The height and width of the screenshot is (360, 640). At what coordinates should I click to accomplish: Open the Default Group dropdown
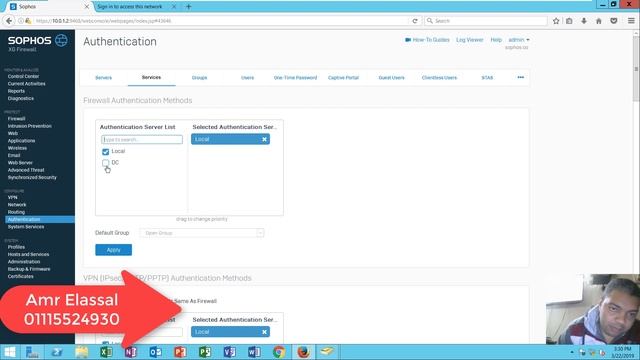[x=202, y=233]
